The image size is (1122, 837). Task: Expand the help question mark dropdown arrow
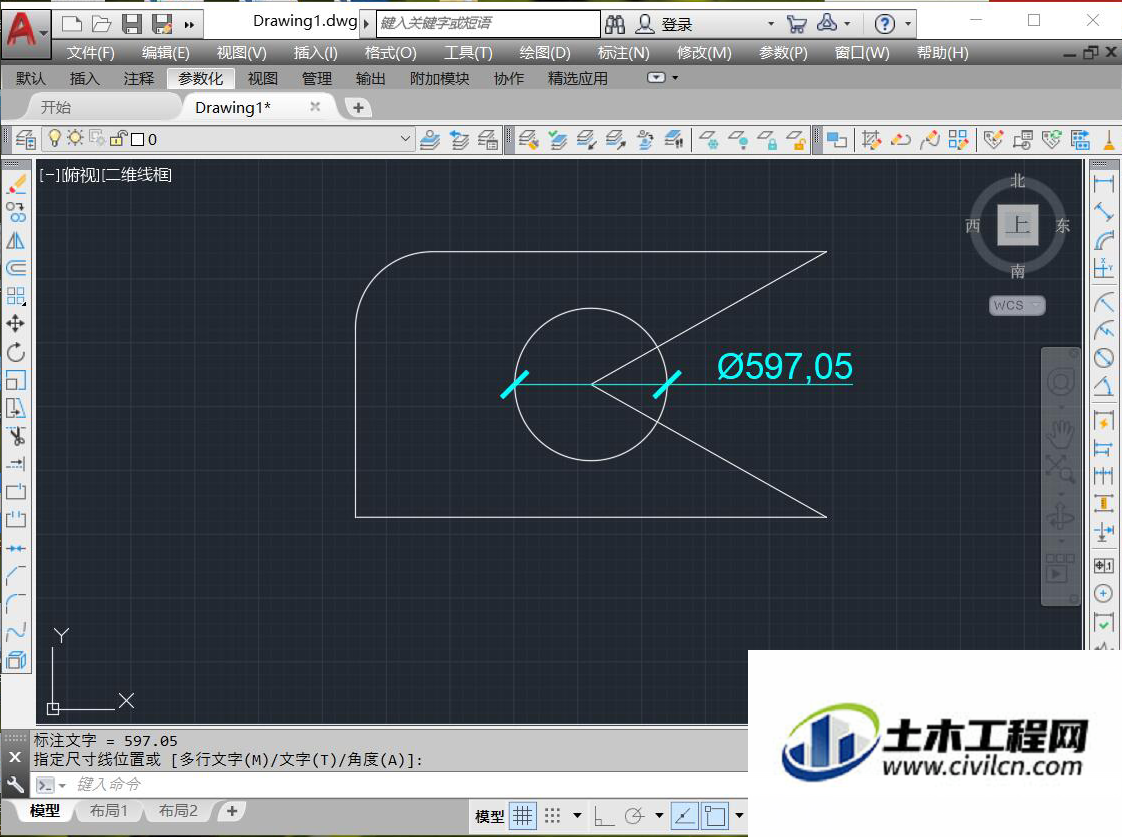[x=908, y=24]
